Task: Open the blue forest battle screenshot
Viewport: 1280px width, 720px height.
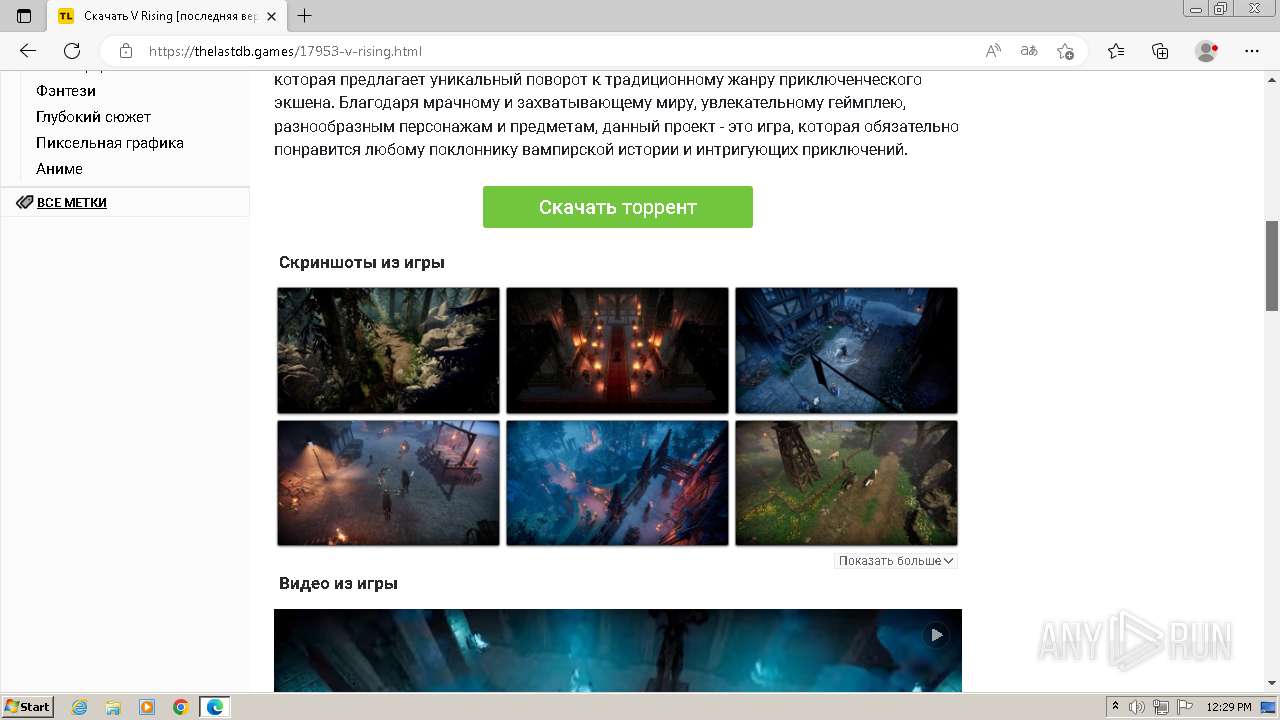Action: (x=617, y=482)
